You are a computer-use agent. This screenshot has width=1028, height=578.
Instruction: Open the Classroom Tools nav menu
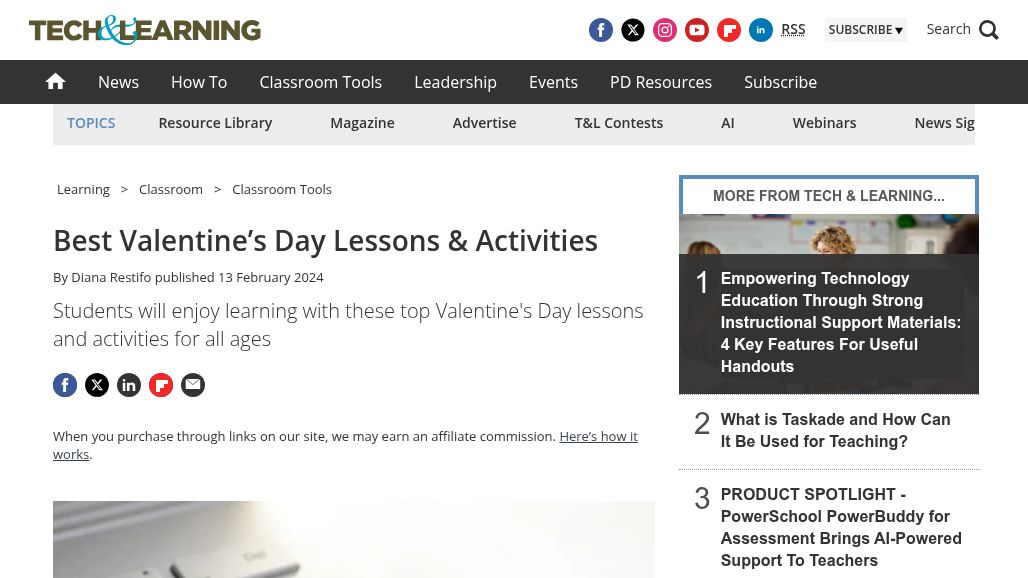(320, 82)
